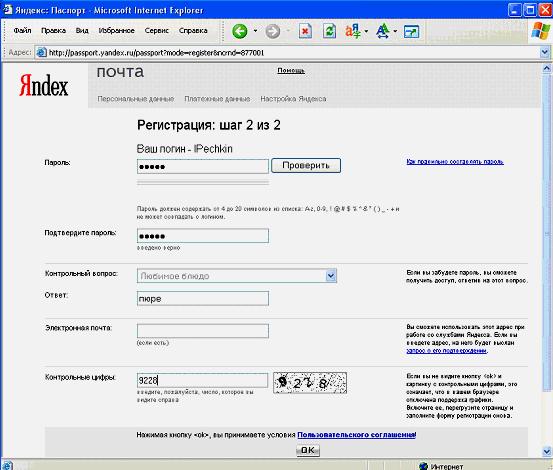Refresh the page with the green arrows icon
The image size is (553, 470).
329,31
